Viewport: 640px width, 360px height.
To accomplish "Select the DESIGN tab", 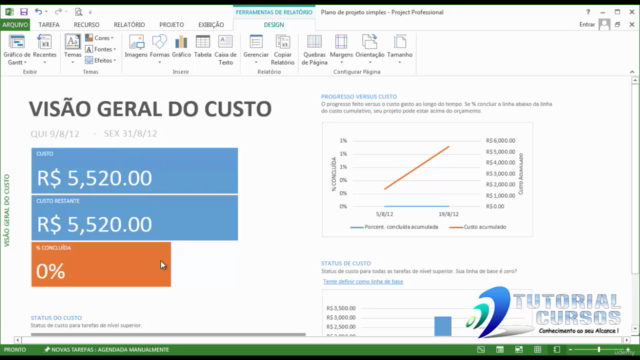I will click(x=274, y=24).
